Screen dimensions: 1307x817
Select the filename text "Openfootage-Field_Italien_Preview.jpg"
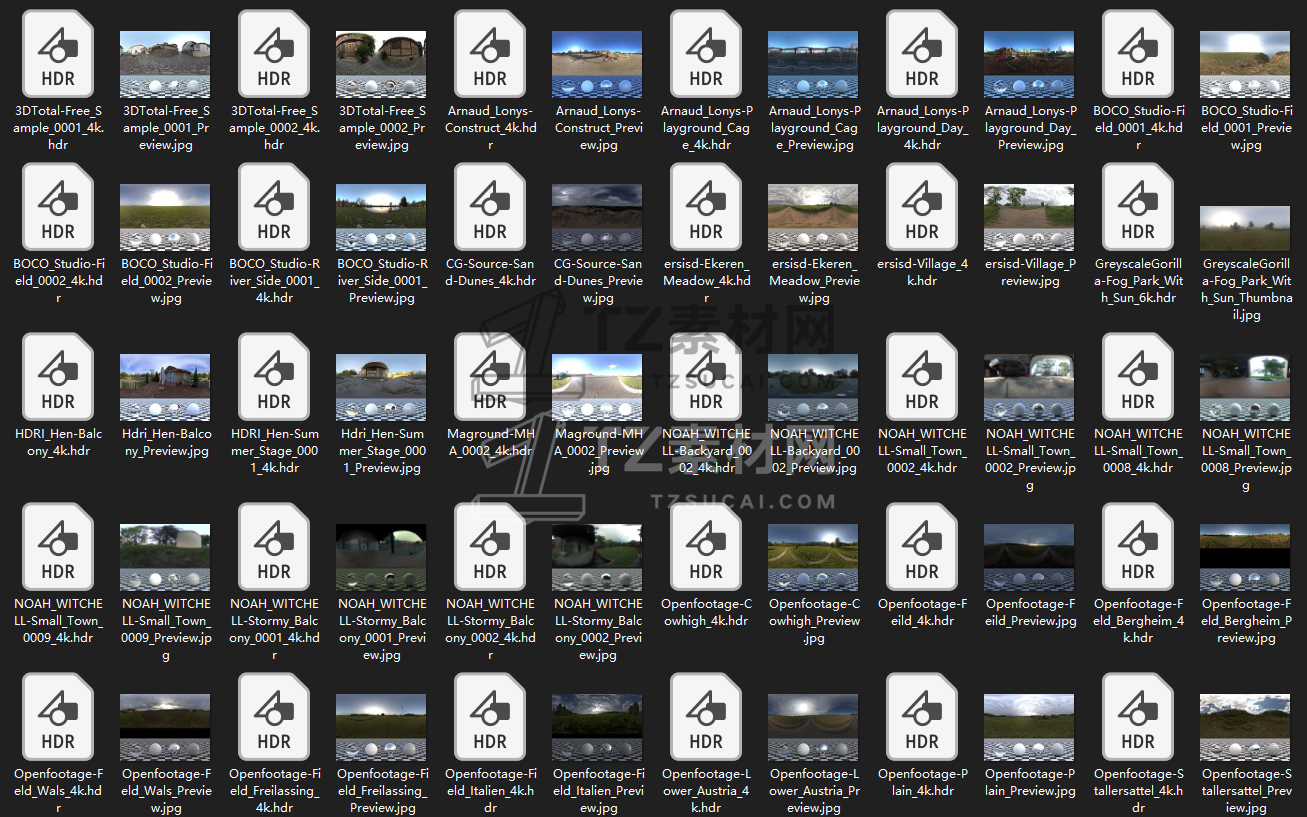click(598, 791)
